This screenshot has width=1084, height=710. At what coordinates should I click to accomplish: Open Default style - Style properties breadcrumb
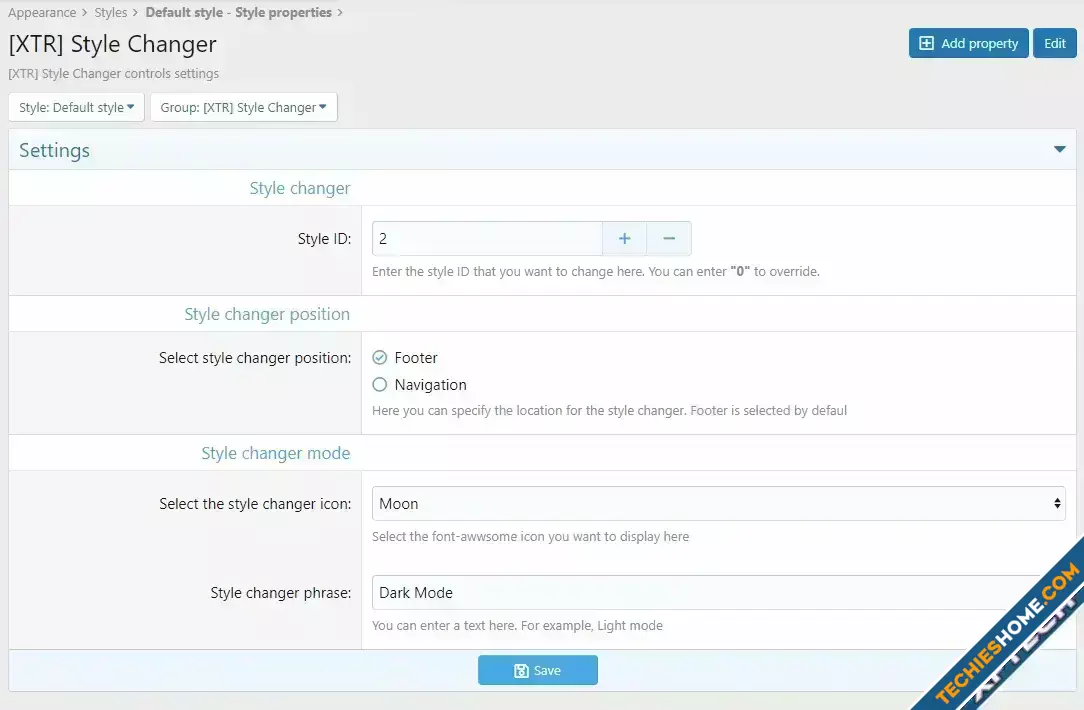click(x=238, y=13)
